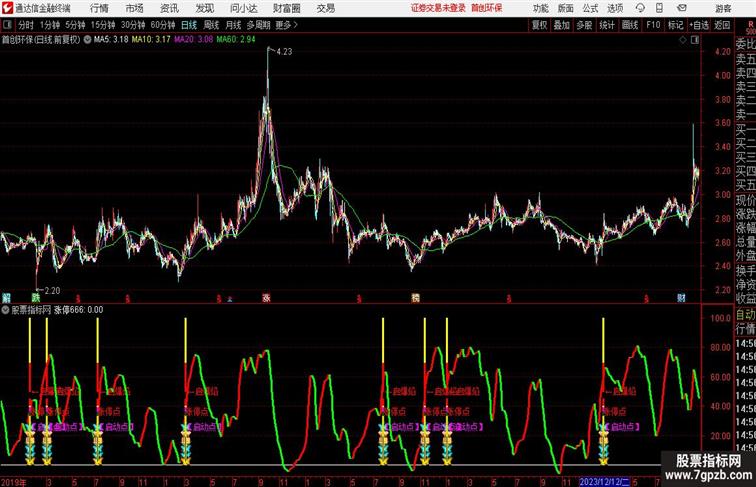Click the green 跌 event marker
Screen dimensions: 756x487
tap(36, 298)
